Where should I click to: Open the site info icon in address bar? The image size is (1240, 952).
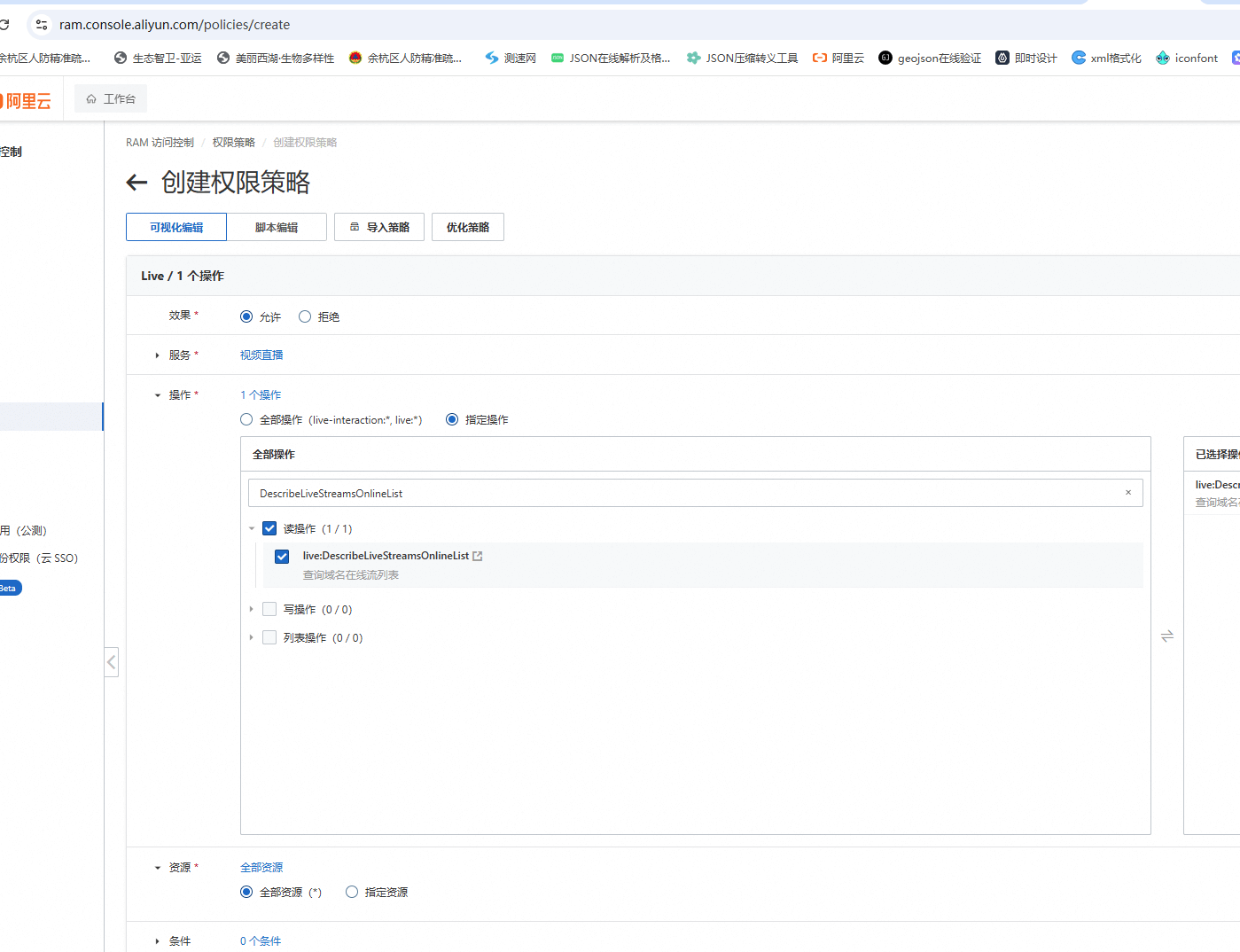tap(42, 25)
